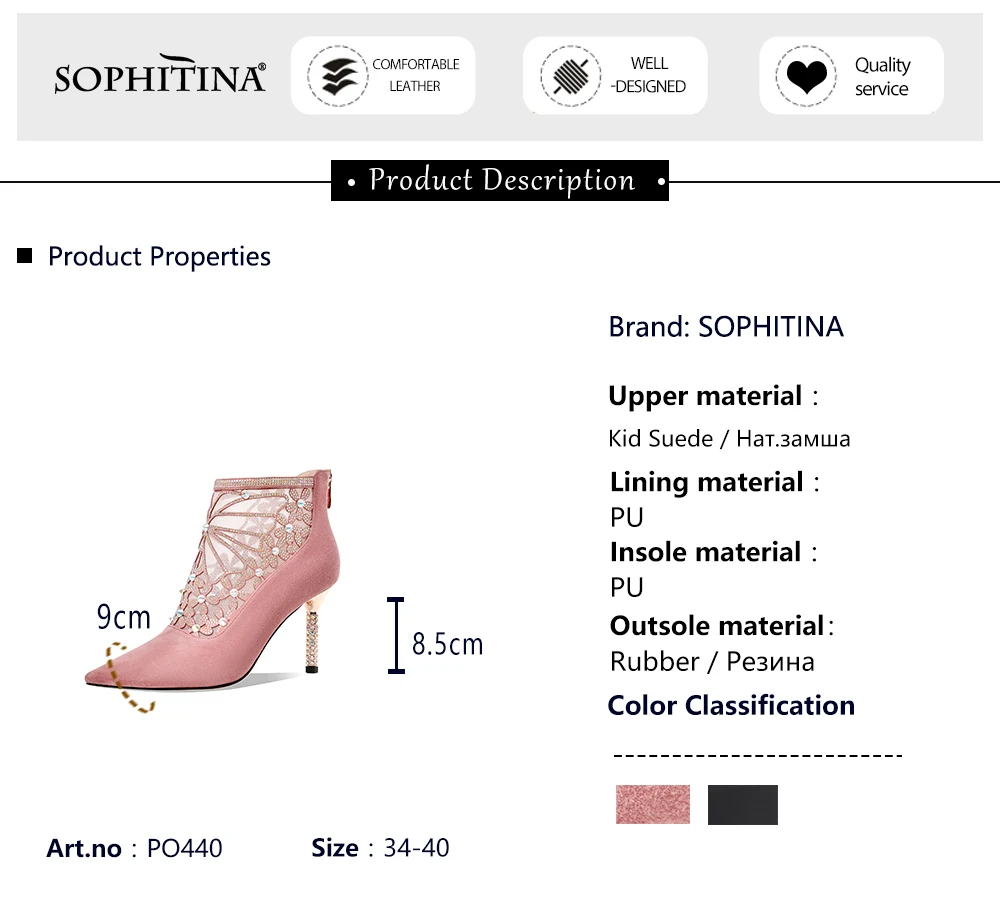Select the black color swatch

pos(742,804)
